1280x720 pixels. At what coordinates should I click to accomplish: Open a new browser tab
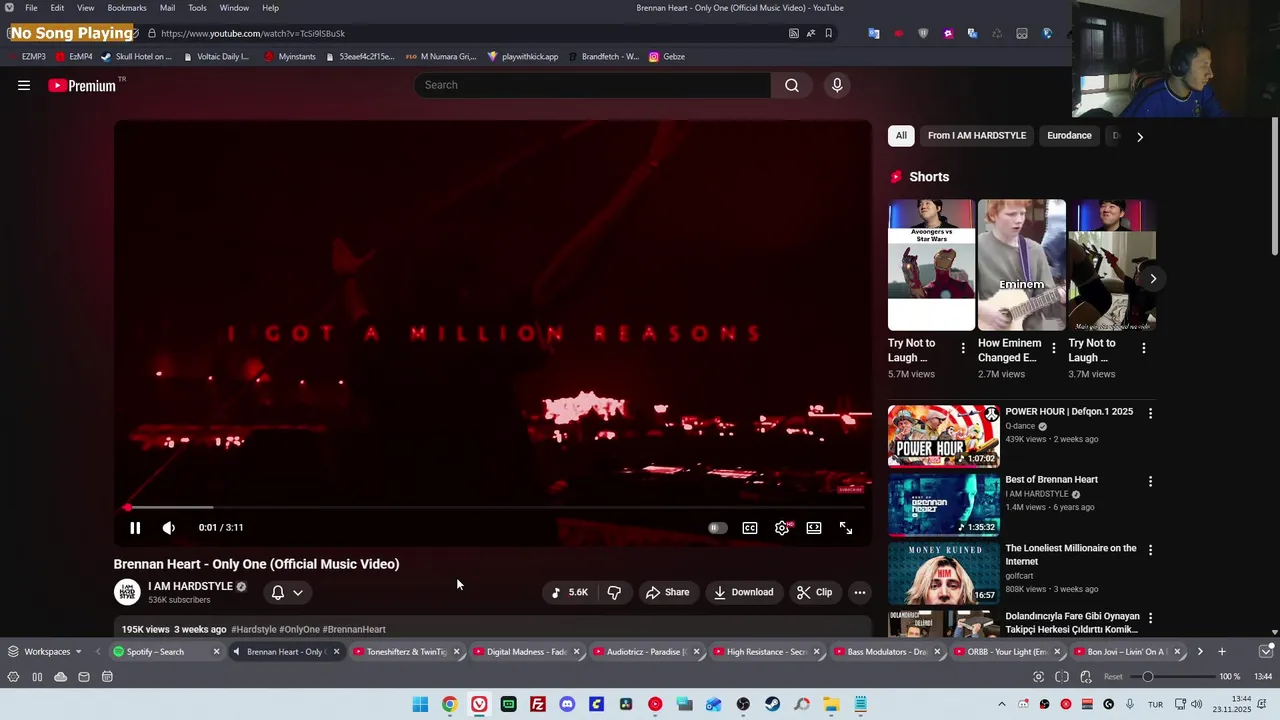(x=1222, y=652)
